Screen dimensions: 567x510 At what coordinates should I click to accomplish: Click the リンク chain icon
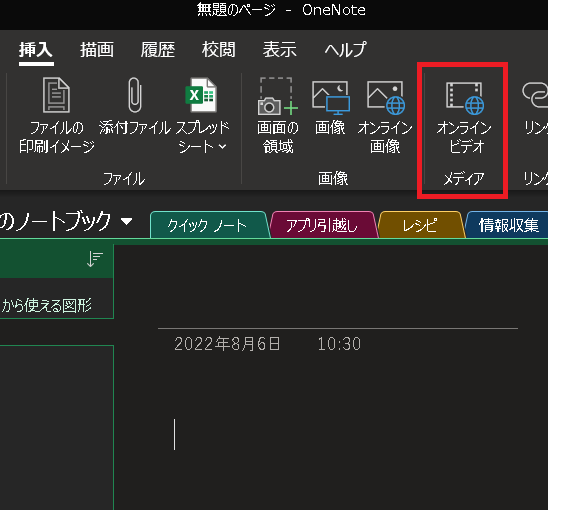[x=535, y=95]
